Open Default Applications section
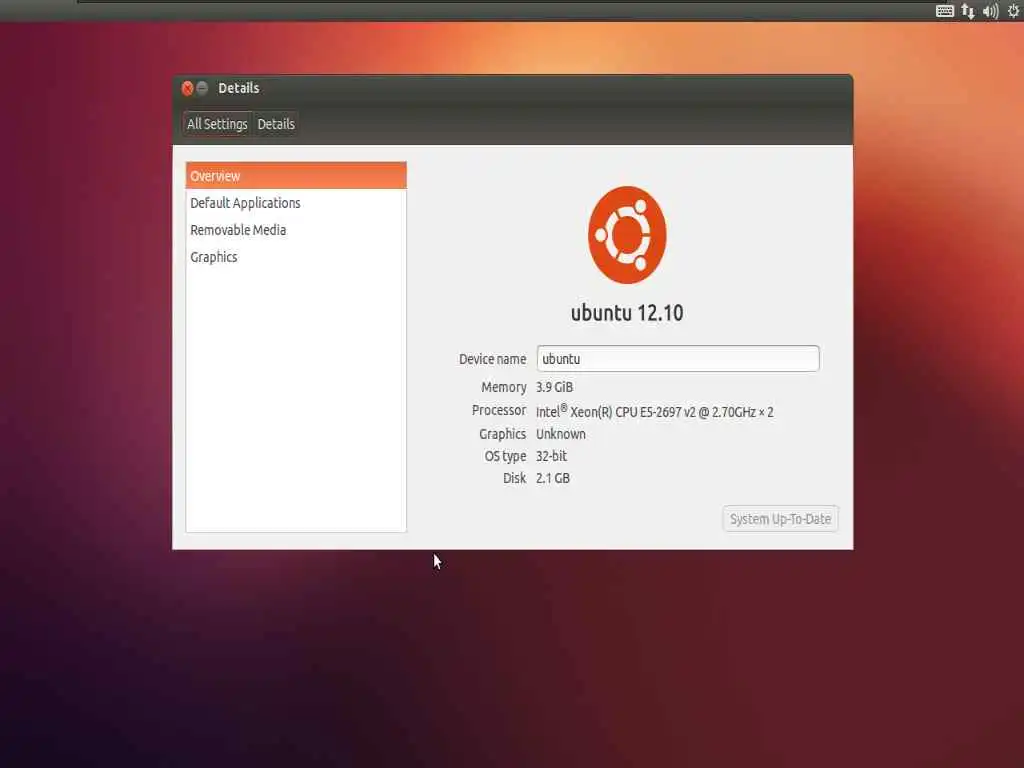Image resolution: width=1024 pixels, height=768 pixels. click(296, 203)
